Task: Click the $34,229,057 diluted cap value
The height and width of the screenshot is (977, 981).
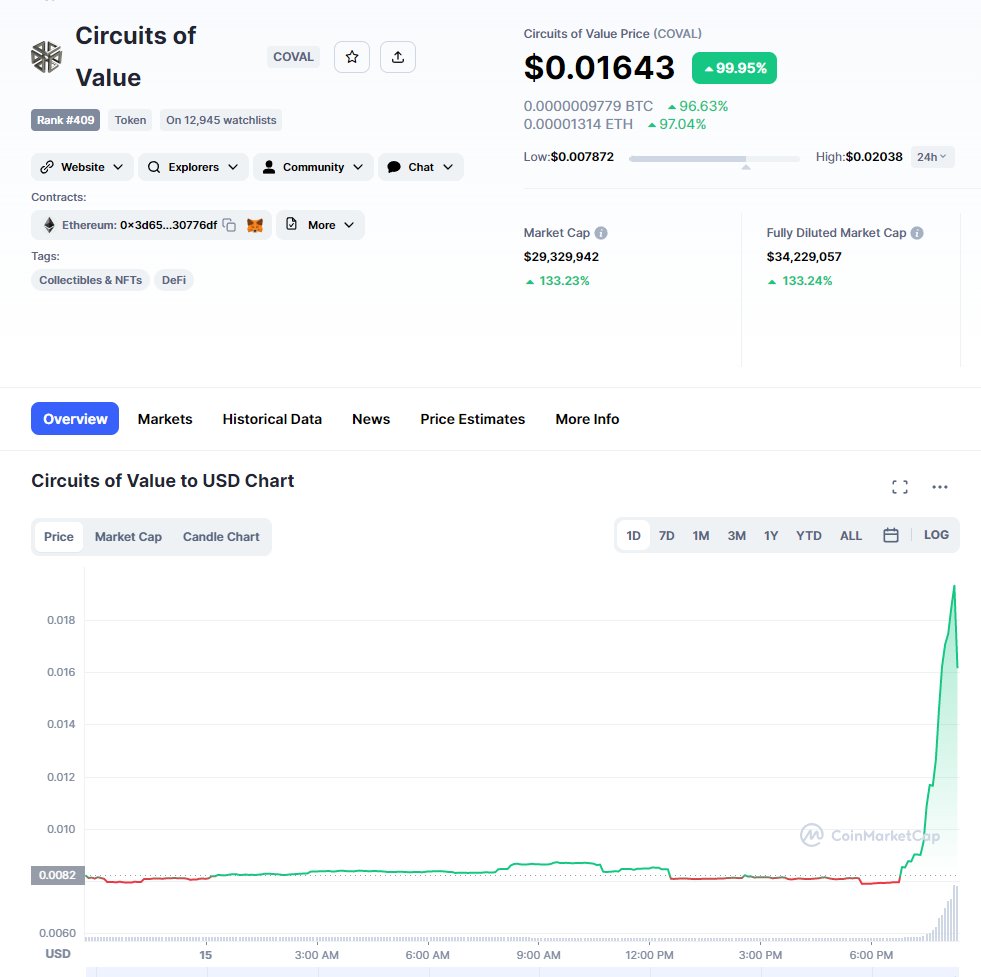Action: click(x=804, y=257)
